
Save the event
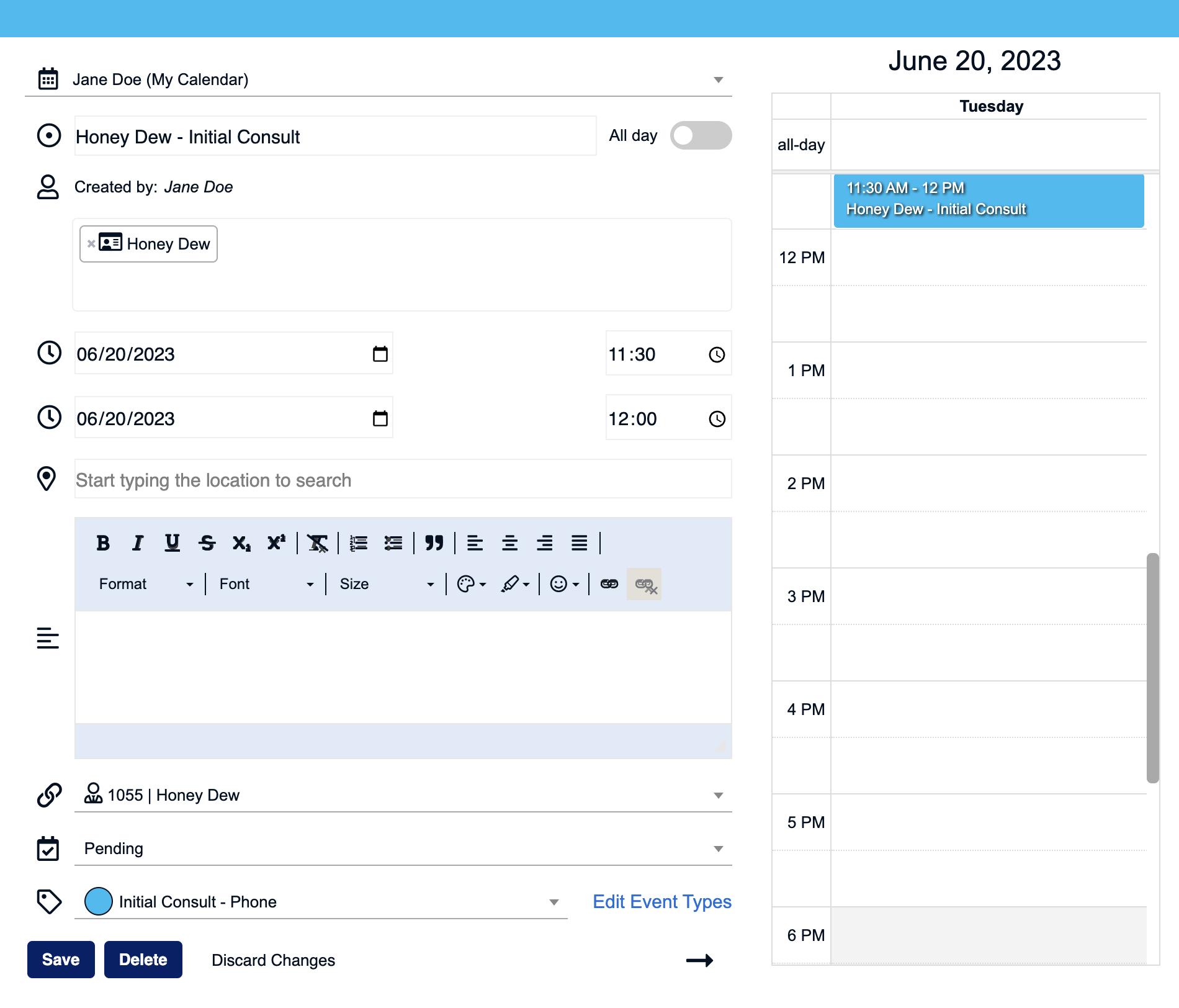coord(61,960)
